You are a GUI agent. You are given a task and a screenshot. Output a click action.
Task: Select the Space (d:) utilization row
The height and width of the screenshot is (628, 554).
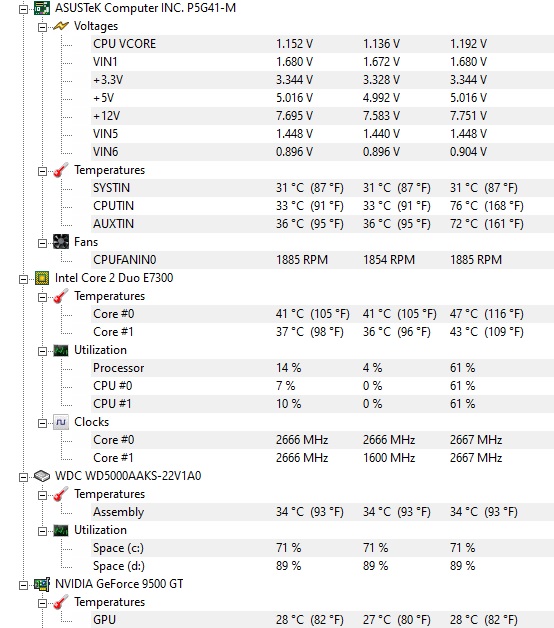(322, 566)
